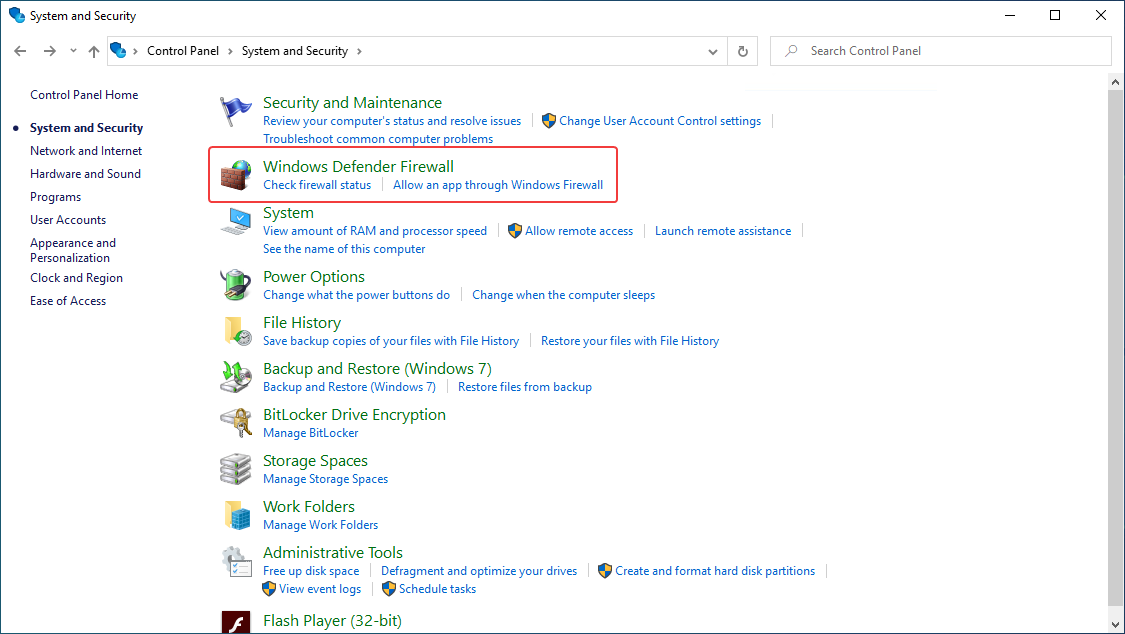This screenshot has width=1125, height=634.
Task: Click Allow remote access
Action: (x=579, y=231)
